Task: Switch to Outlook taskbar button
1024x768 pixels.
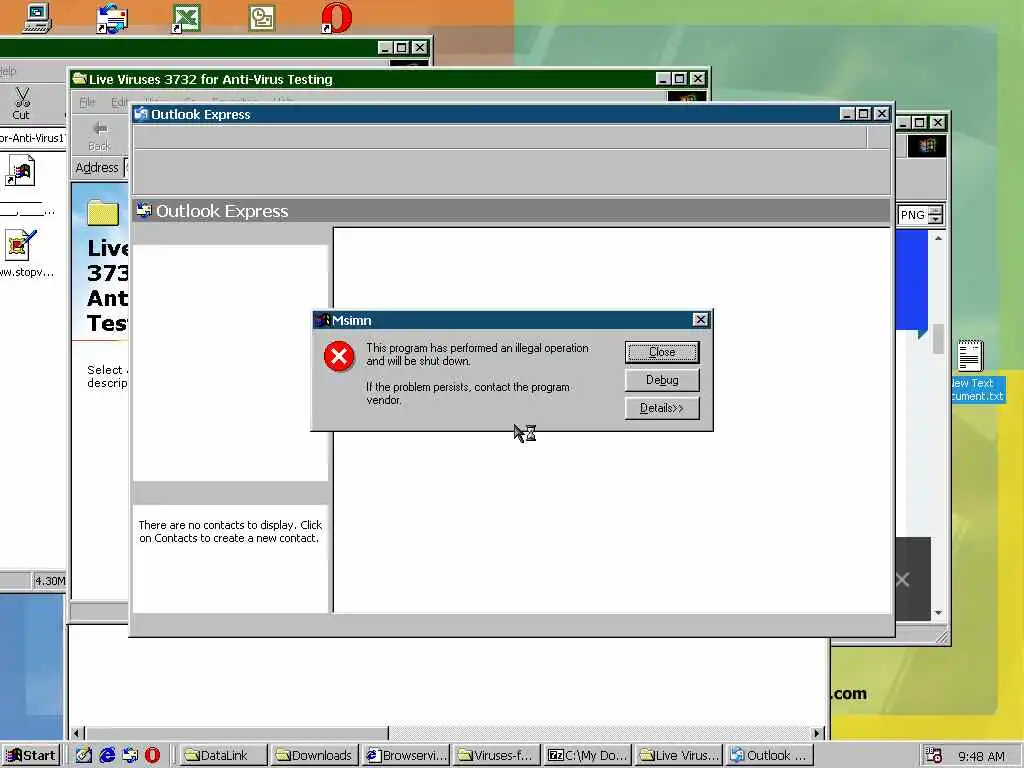Action: (769, 756)
